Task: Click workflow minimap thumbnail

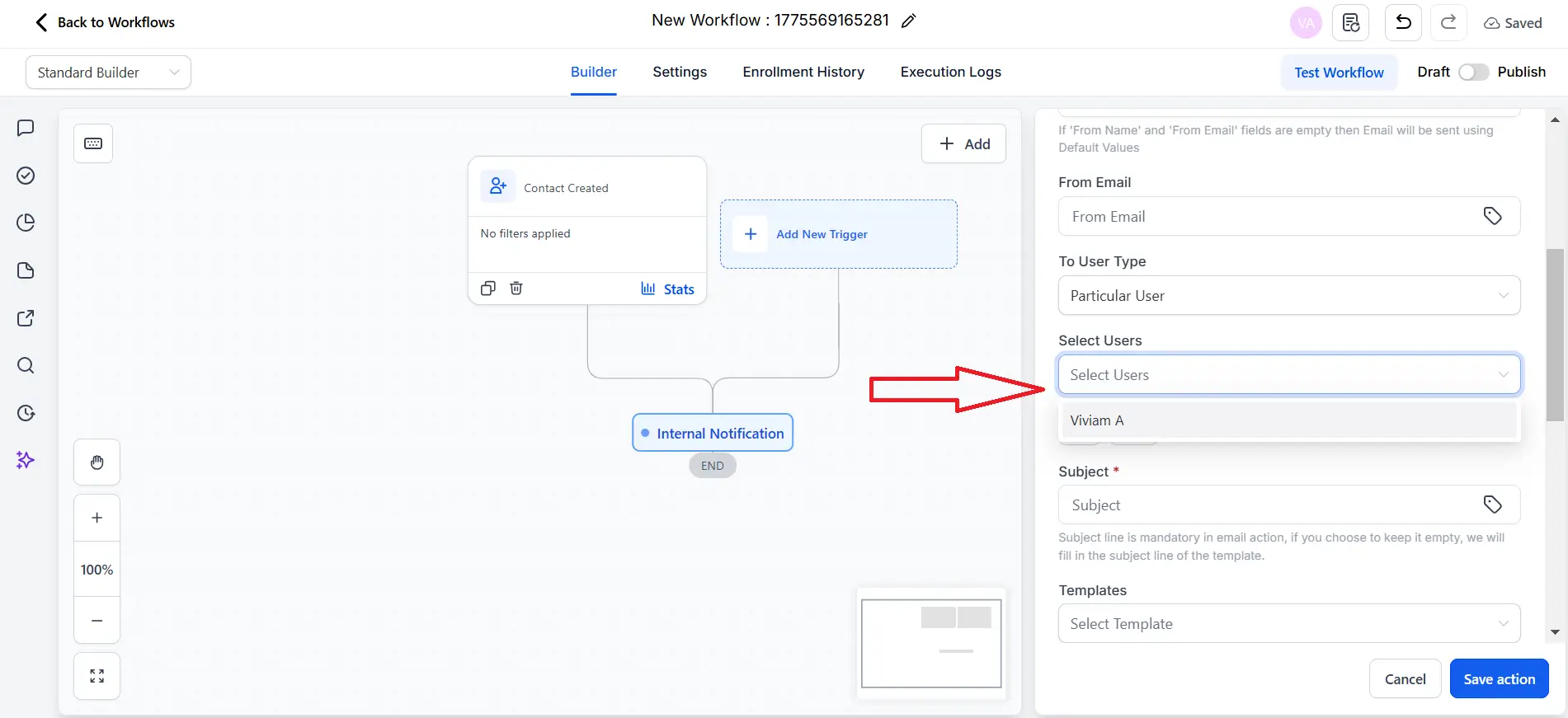Action: (x=931, y=643)
